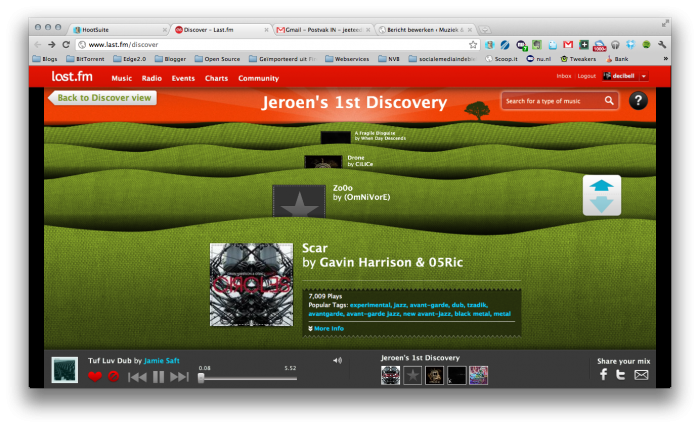
Task: Open the Music menu
Action: [x=121, y=78]
